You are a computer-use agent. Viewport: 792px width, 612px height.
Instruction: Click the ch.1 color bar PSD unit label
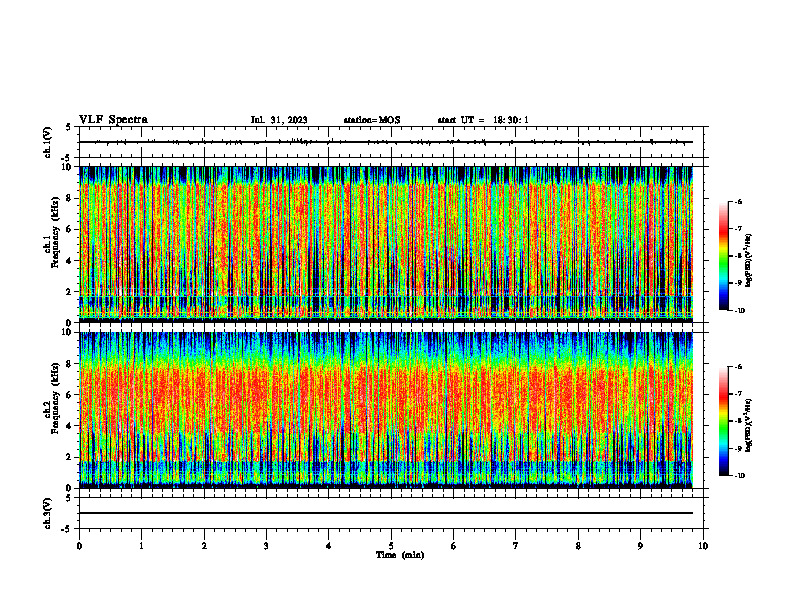tap(749, 261)
